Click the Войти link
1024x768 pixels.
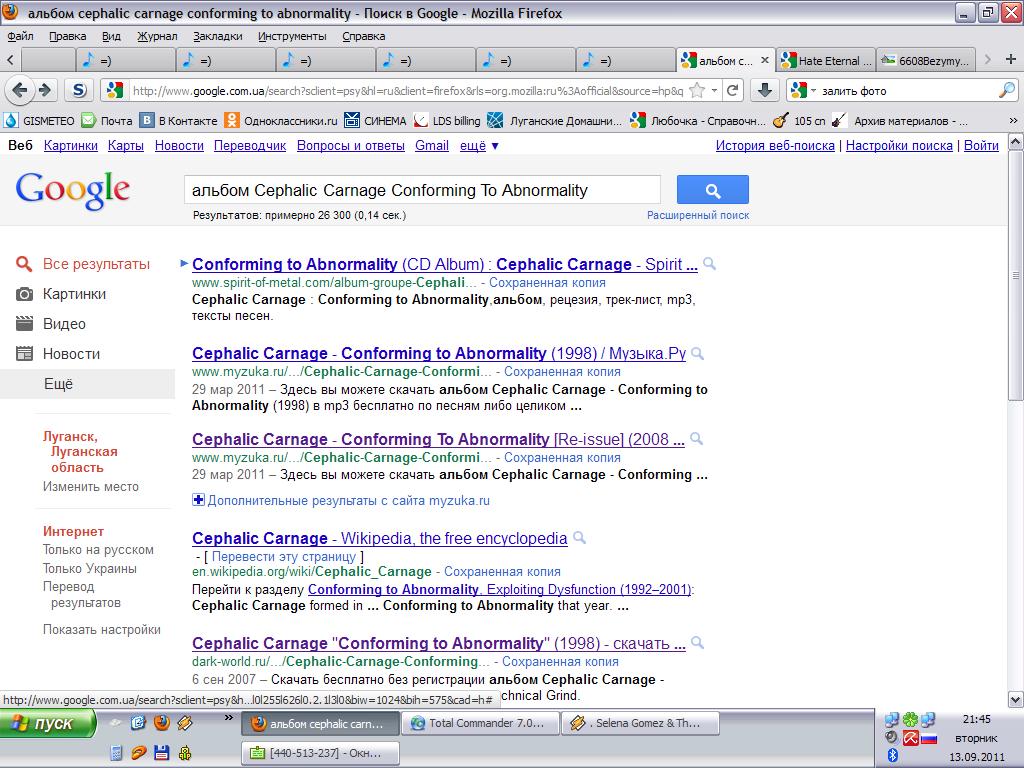point(981,146)
